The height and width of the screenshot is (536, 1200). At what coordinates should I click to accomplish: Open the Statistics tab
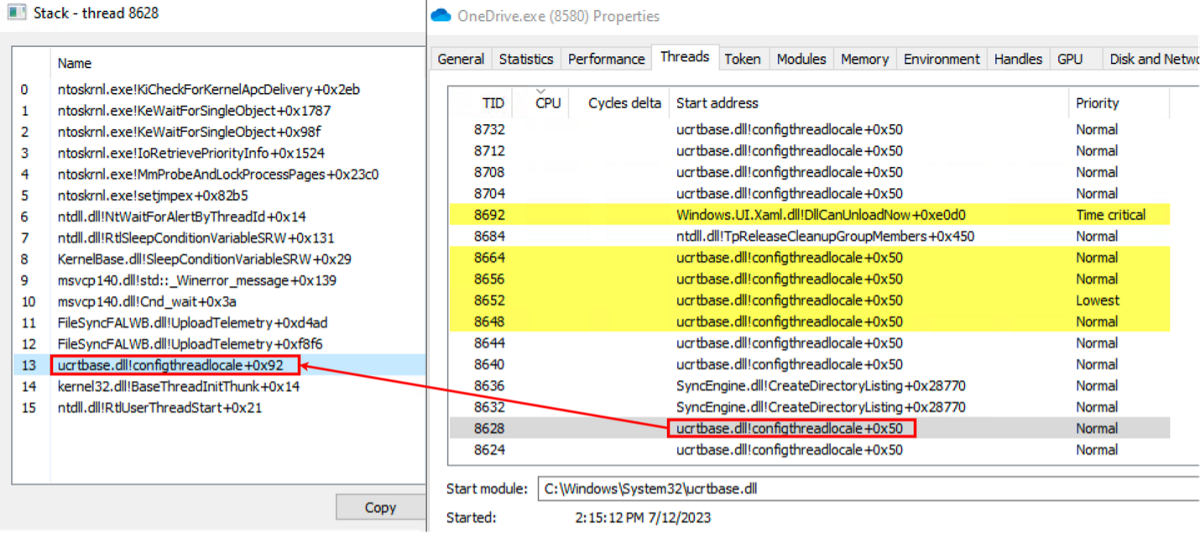coord(525,59)
